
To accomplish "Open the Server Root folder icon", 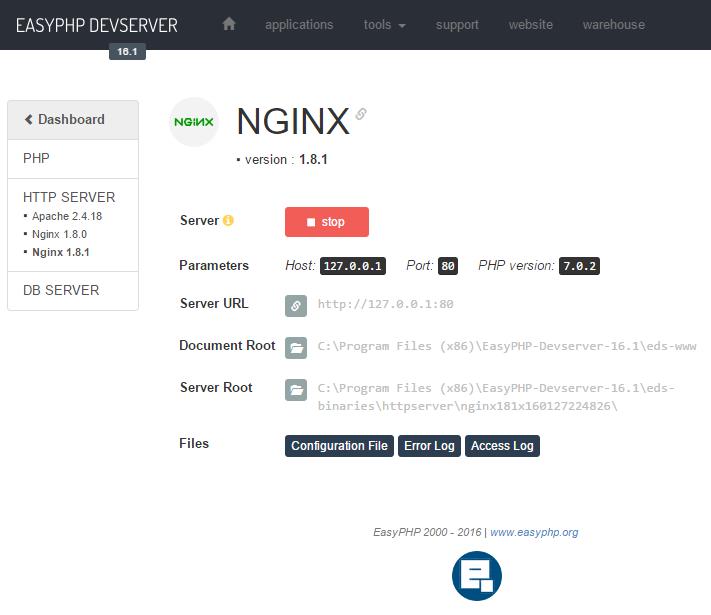I will coord(296,389).
